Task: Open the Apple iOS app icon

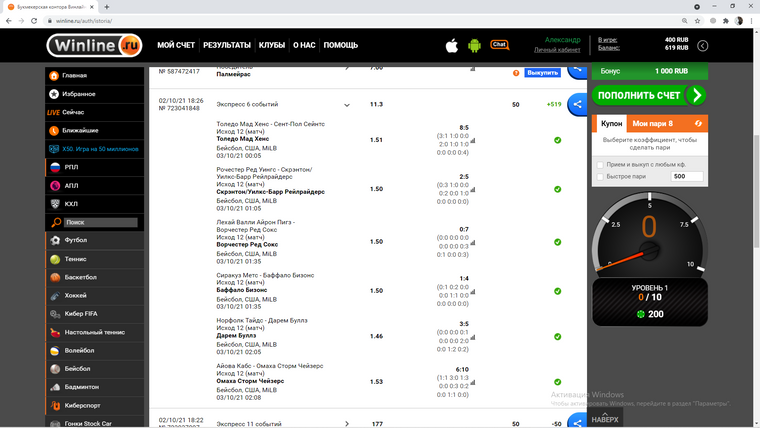Action: tap(452, 46)
